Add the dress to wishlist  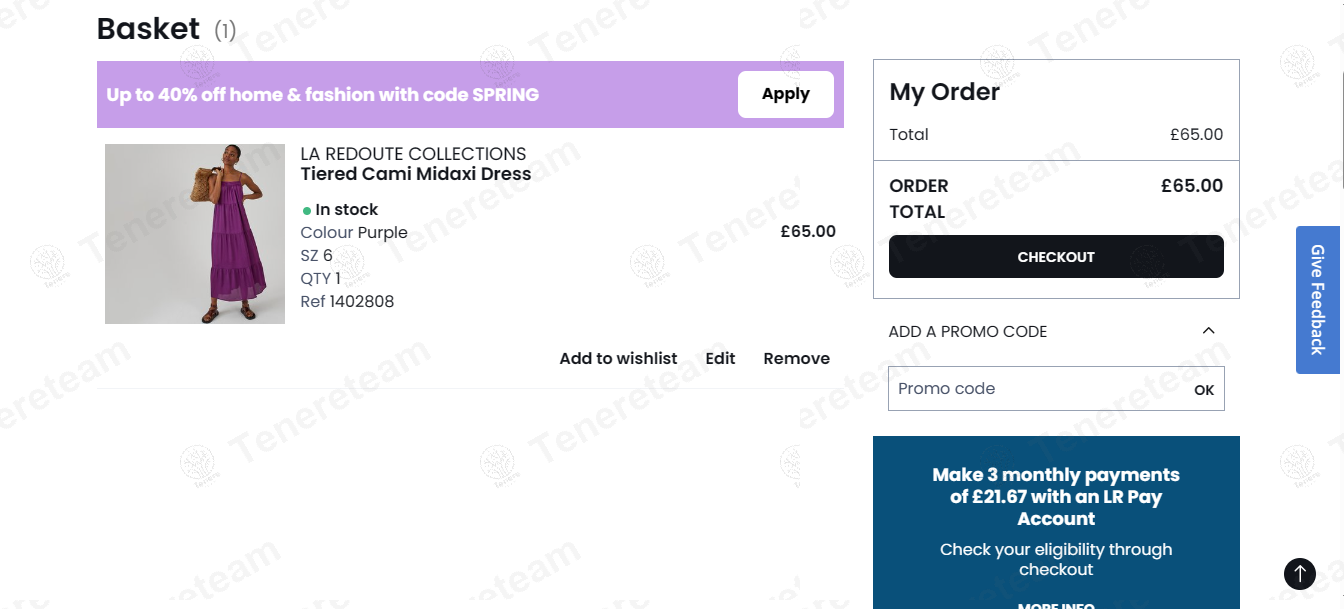[x=618, y=359]
